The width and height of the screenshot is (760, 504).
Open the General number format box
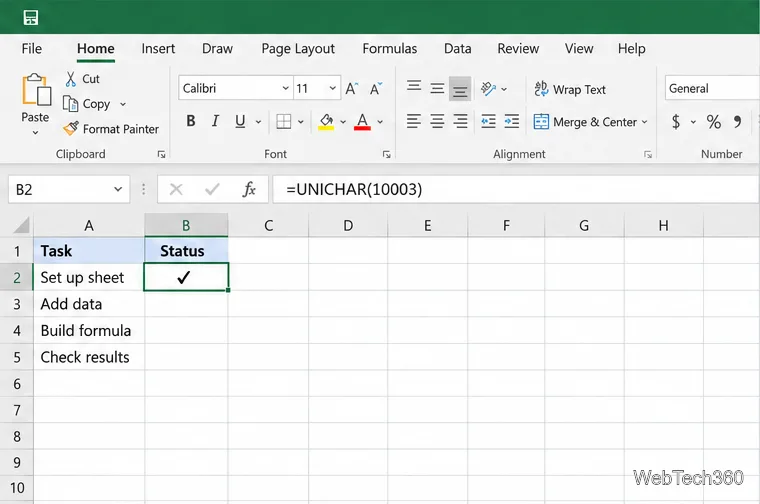[712, 88]
